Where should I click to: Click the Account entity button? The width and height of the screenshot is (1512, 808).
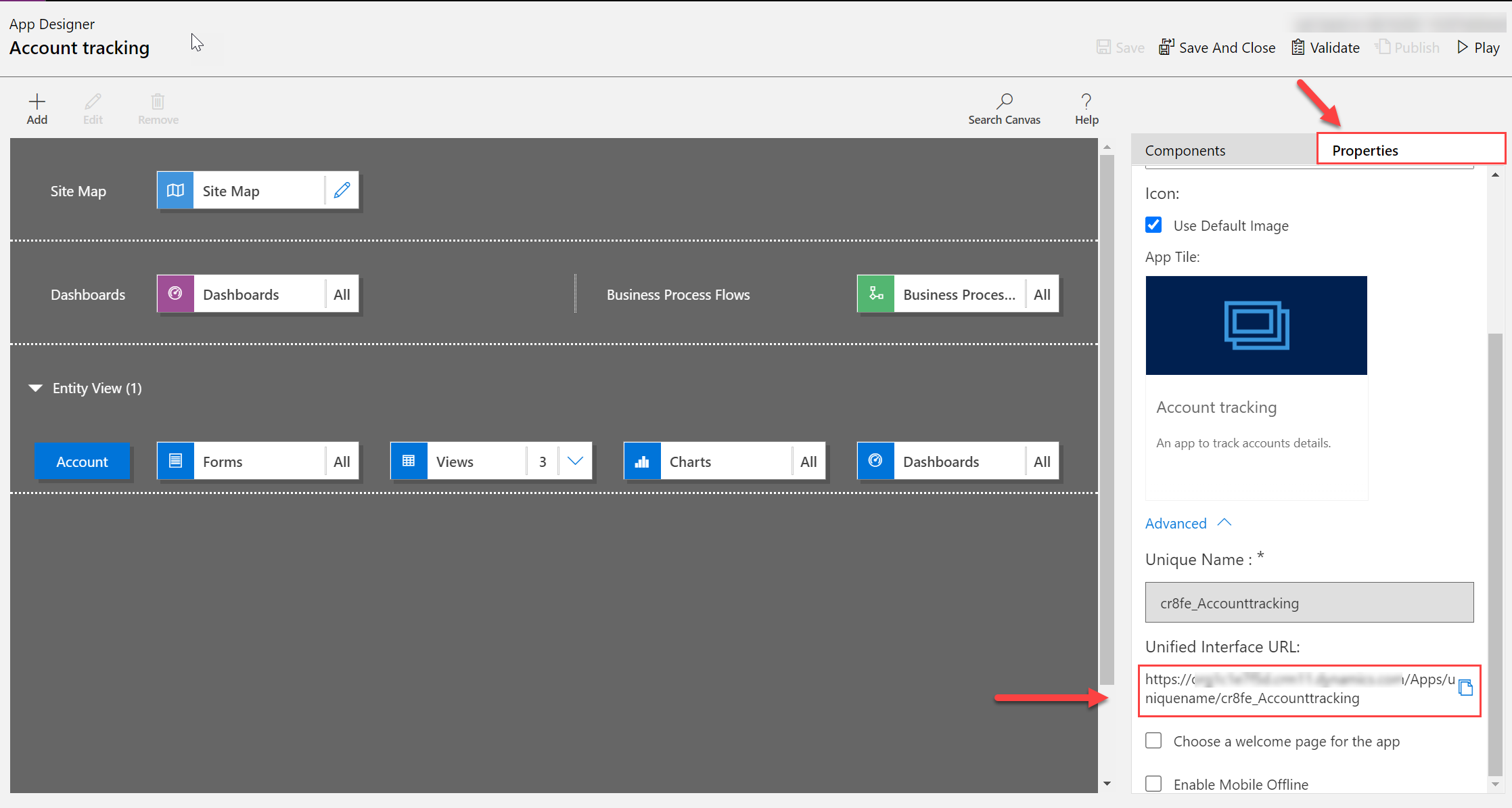82,461
